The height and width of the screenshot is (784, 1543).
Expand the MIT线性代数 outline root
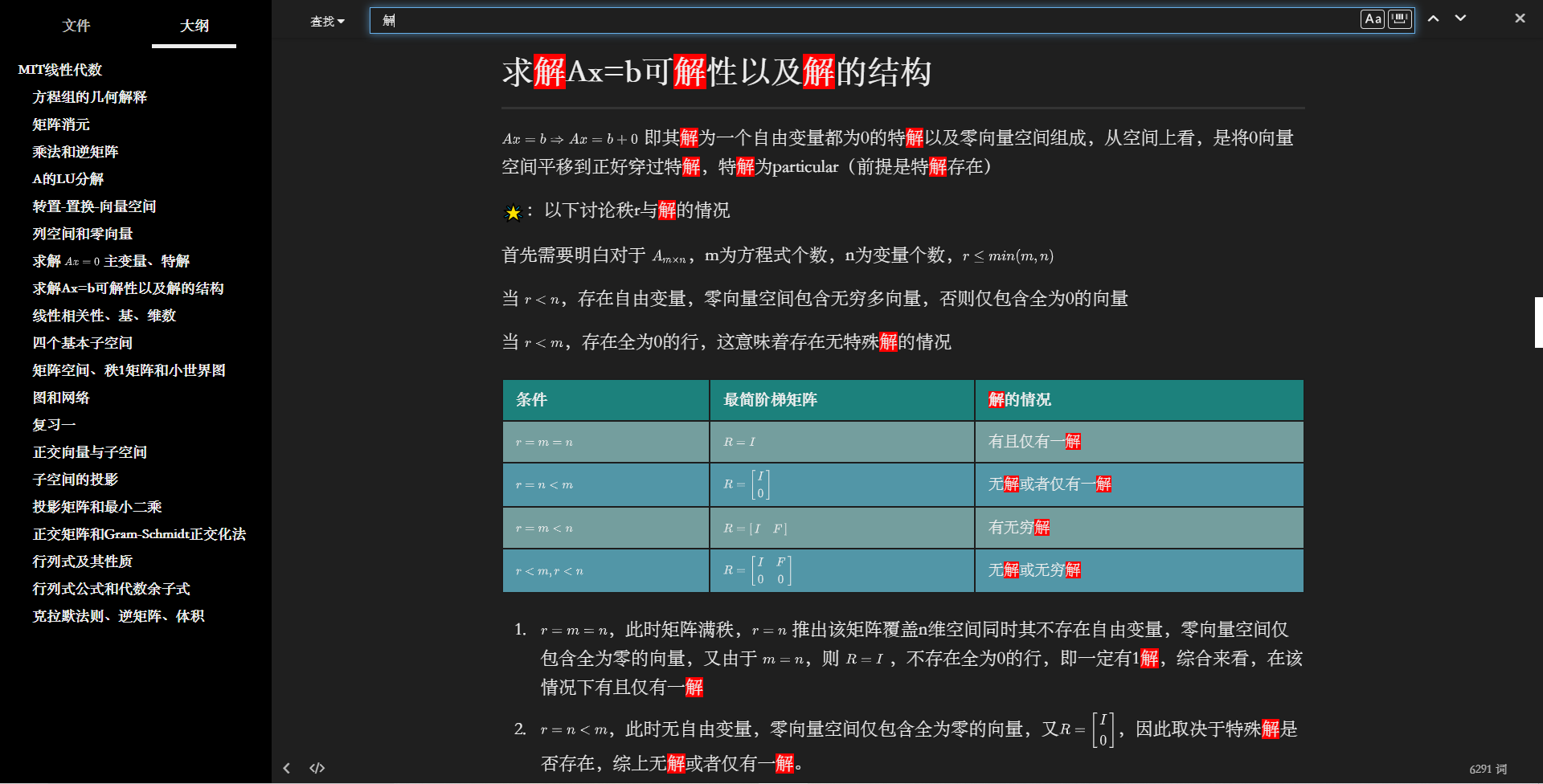[59, 70]
